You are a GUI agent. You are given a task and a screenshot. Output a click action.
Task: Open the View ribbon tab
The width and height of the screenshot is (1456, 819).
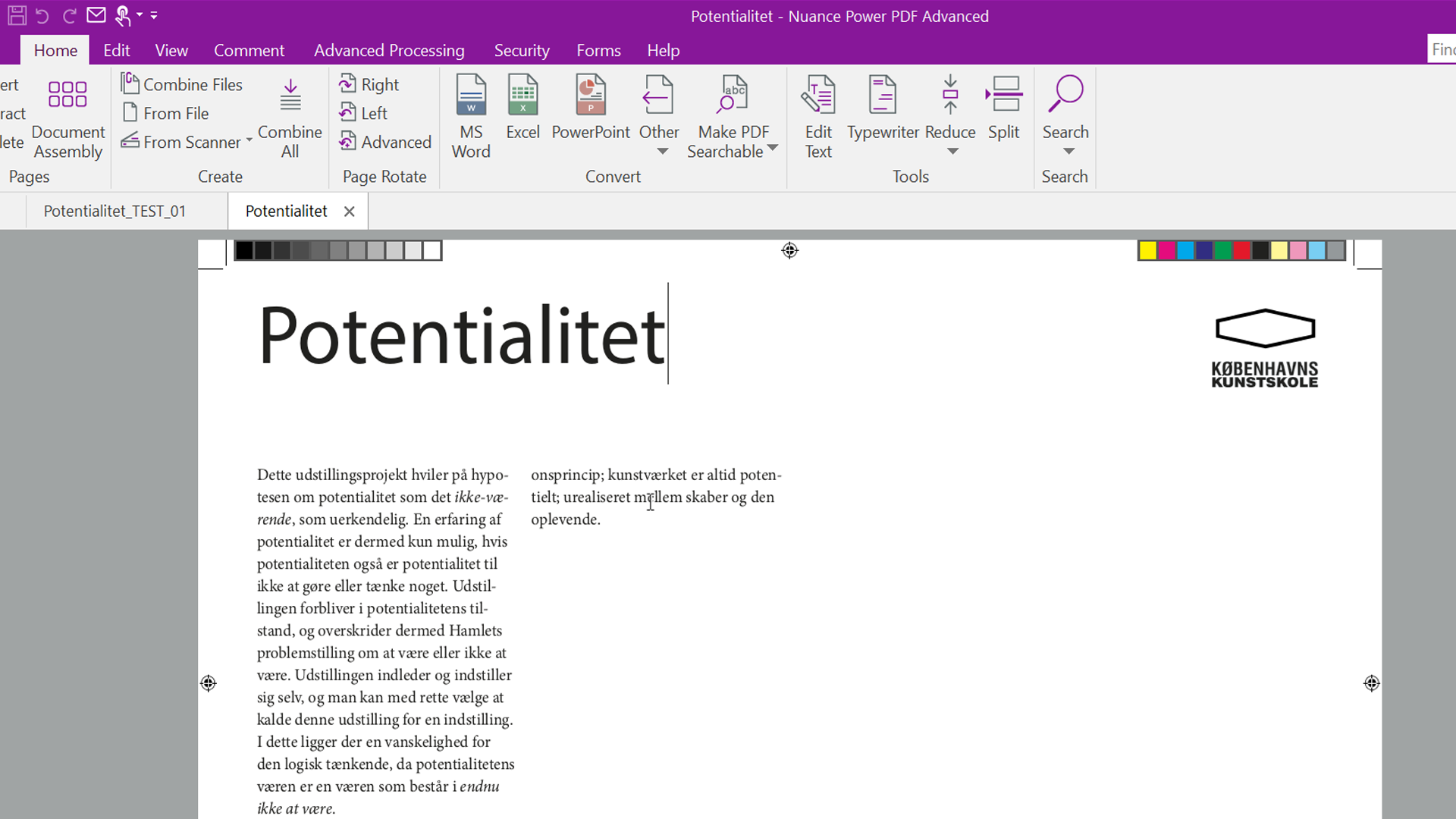(x=171, y=50)
